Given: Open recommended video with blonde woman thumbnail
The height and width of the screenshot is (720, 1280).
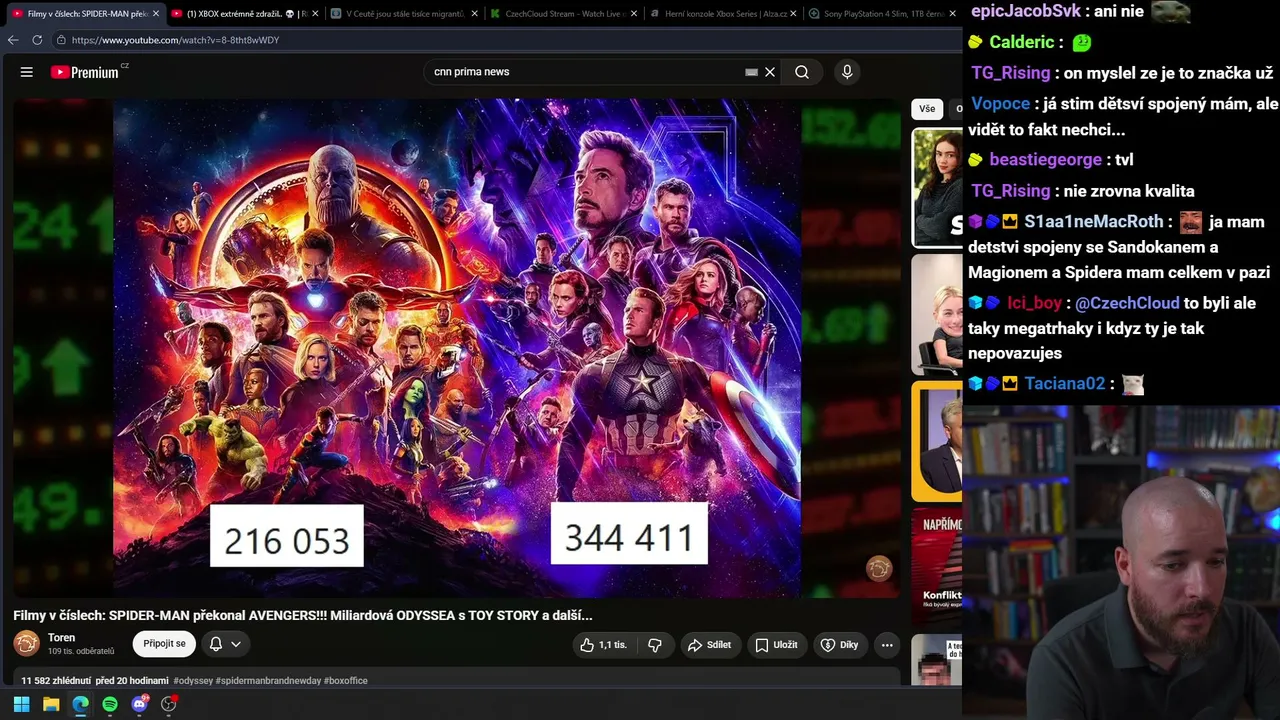Looking at the screenshot, I should click(937, 314).
